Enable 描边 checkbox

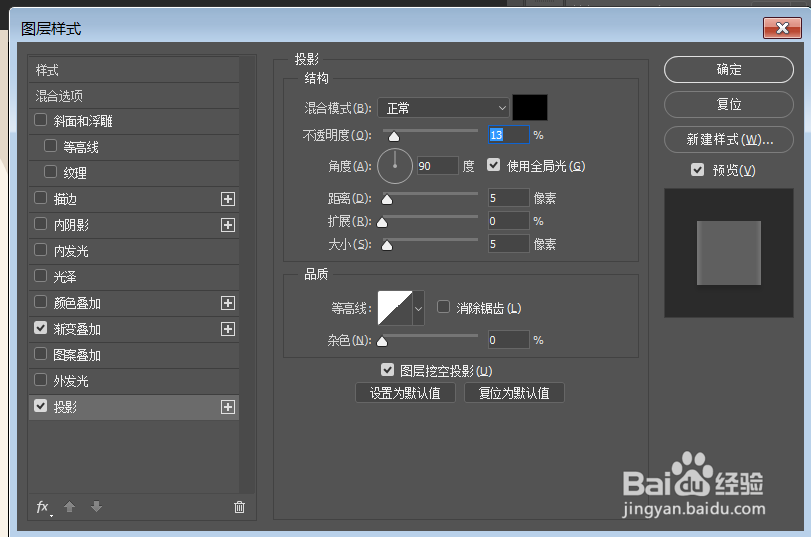point(40,198)
